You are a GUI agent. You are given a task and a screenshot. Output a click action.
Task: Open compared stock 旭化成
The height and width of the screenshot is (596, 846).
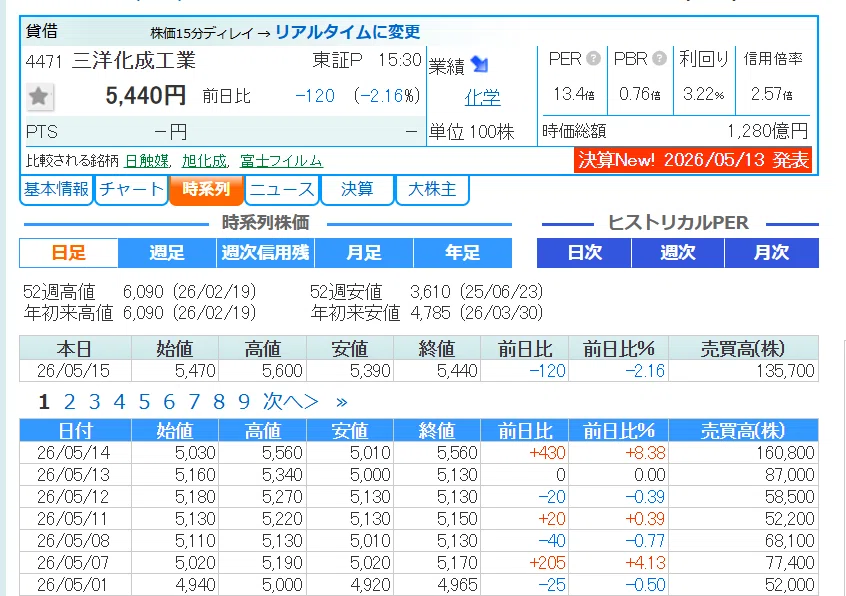coord(204,161)
